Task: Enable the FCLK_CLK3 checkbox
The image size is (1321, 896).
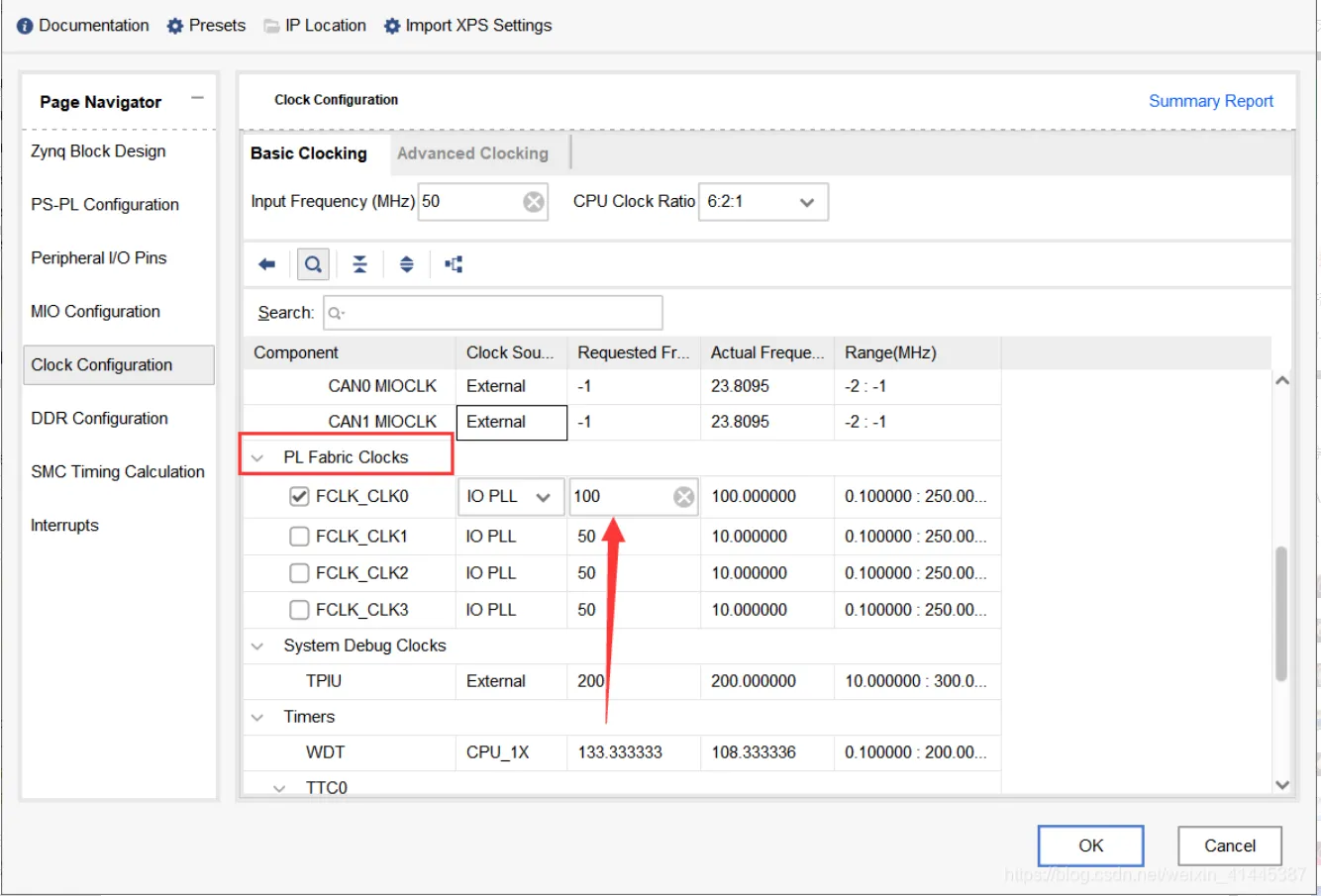Action: tap(299, 610)
